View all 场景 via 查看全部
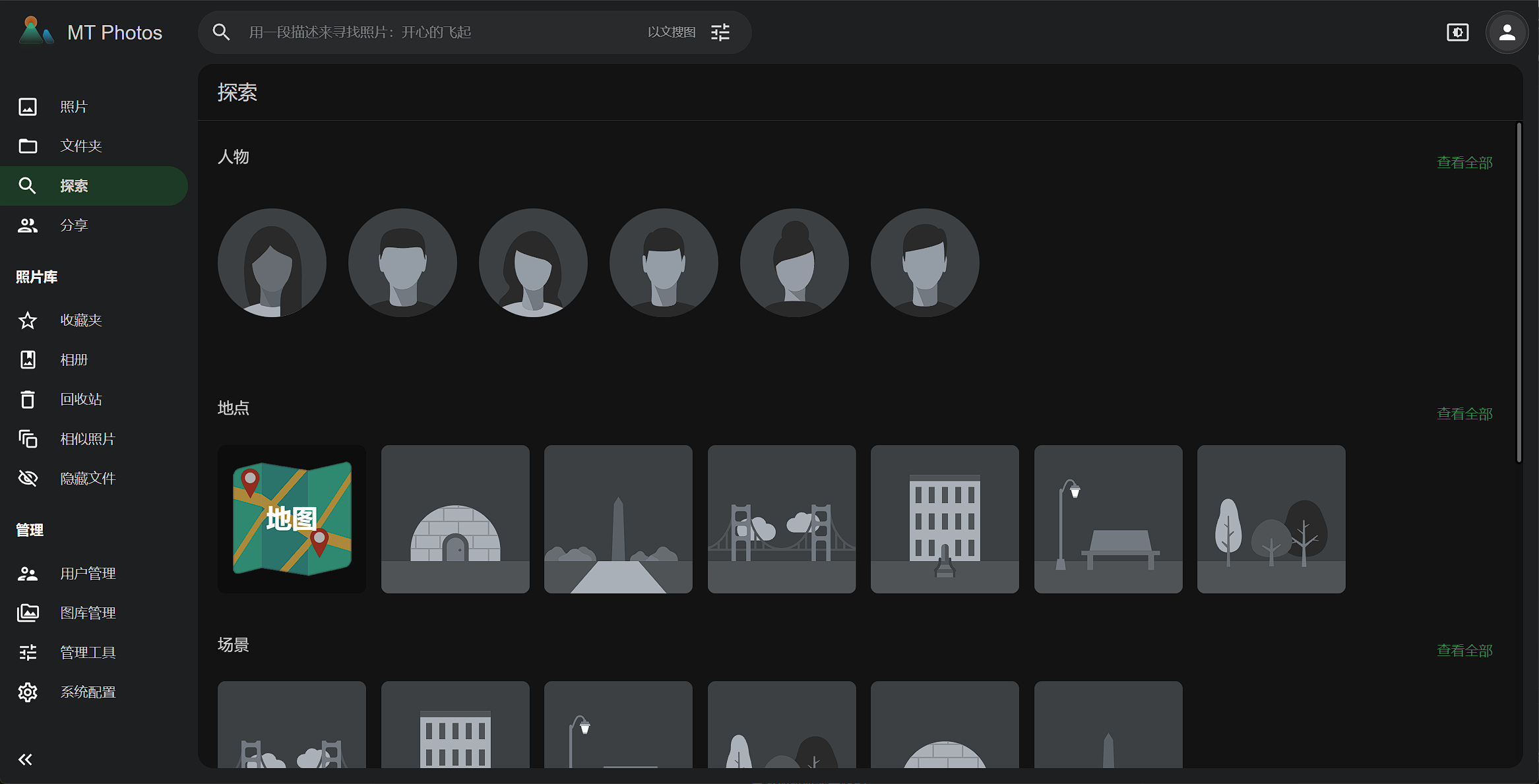Viewport: 1539px width, 784px height. pos(1464,651)
